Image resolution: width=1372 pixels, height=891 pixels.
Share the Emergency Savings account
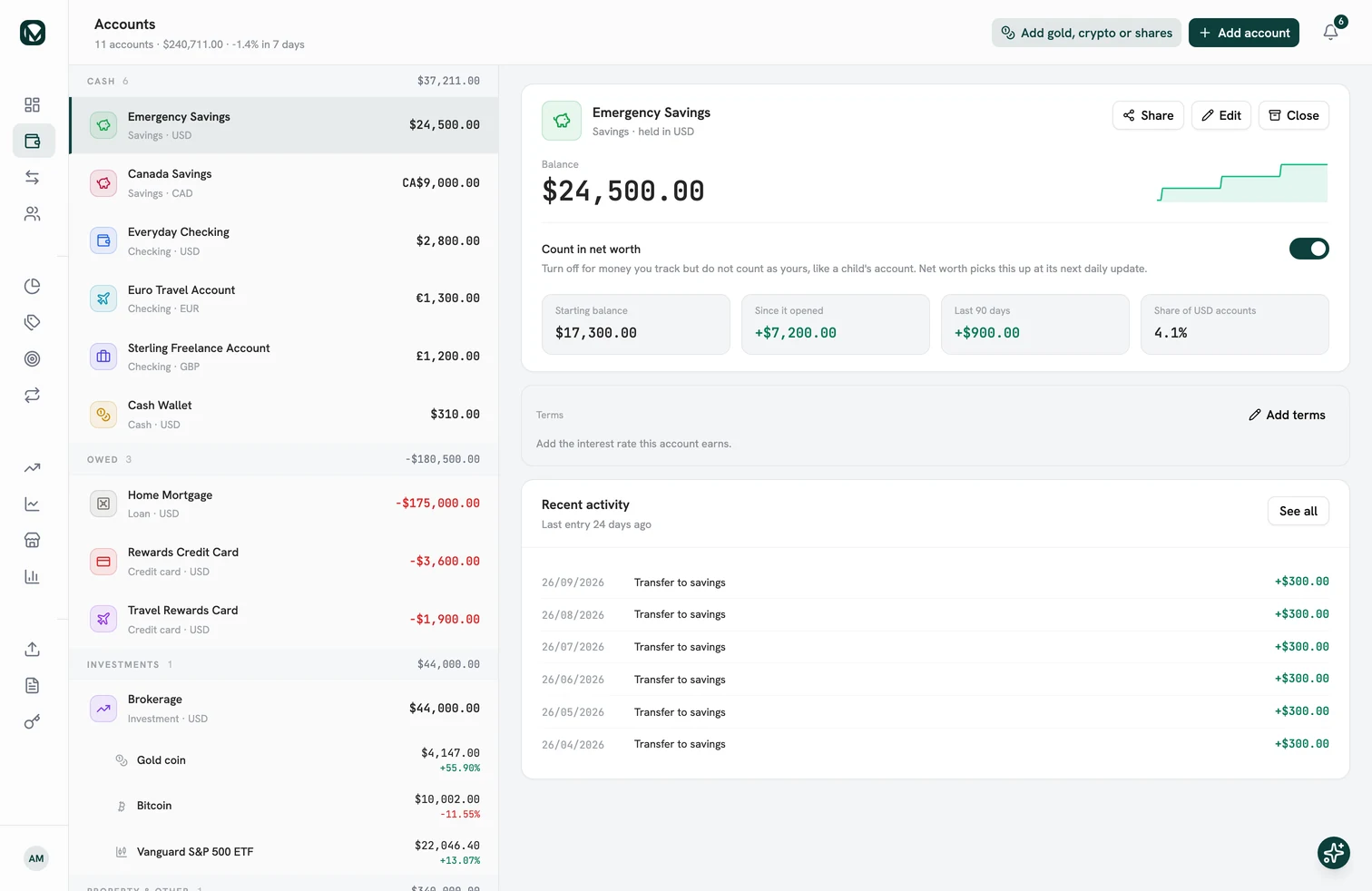point(1148,115)
